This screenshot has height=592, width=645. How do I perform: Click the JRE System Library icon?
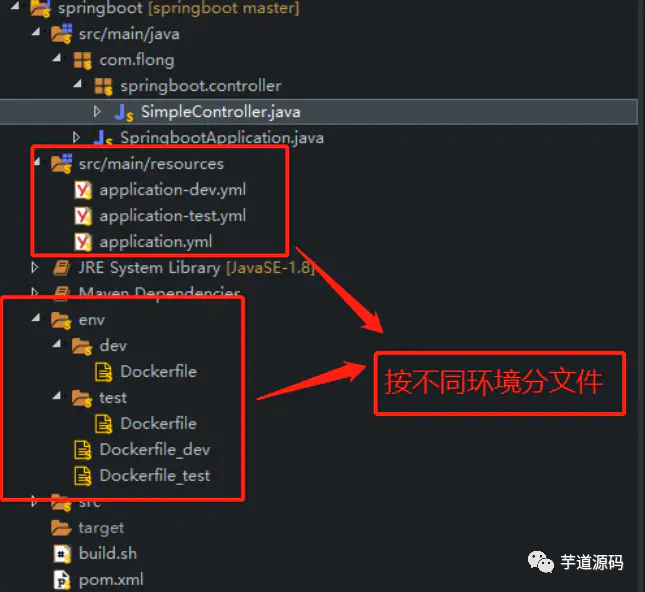pos(62,268)
